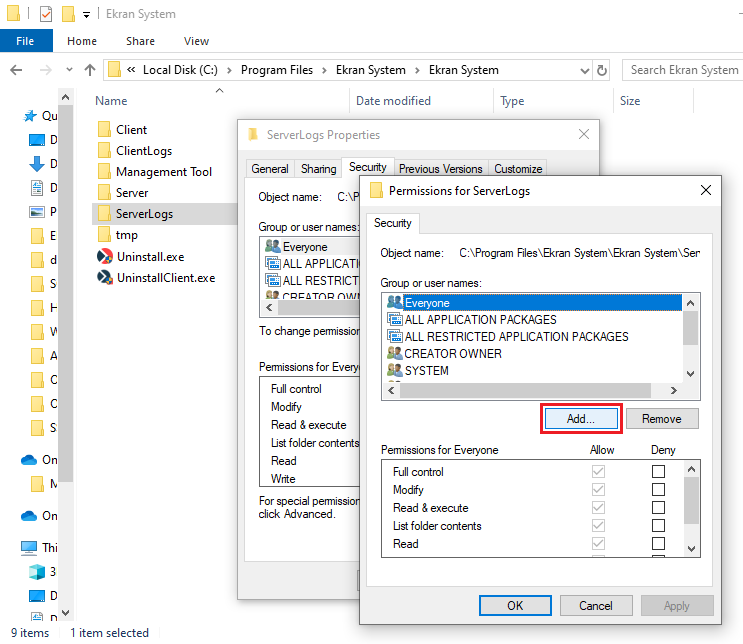The width and height of the screenshot is (743, 644).
Task: Open the View ribbon tab
Action: (x=196, y=41)
